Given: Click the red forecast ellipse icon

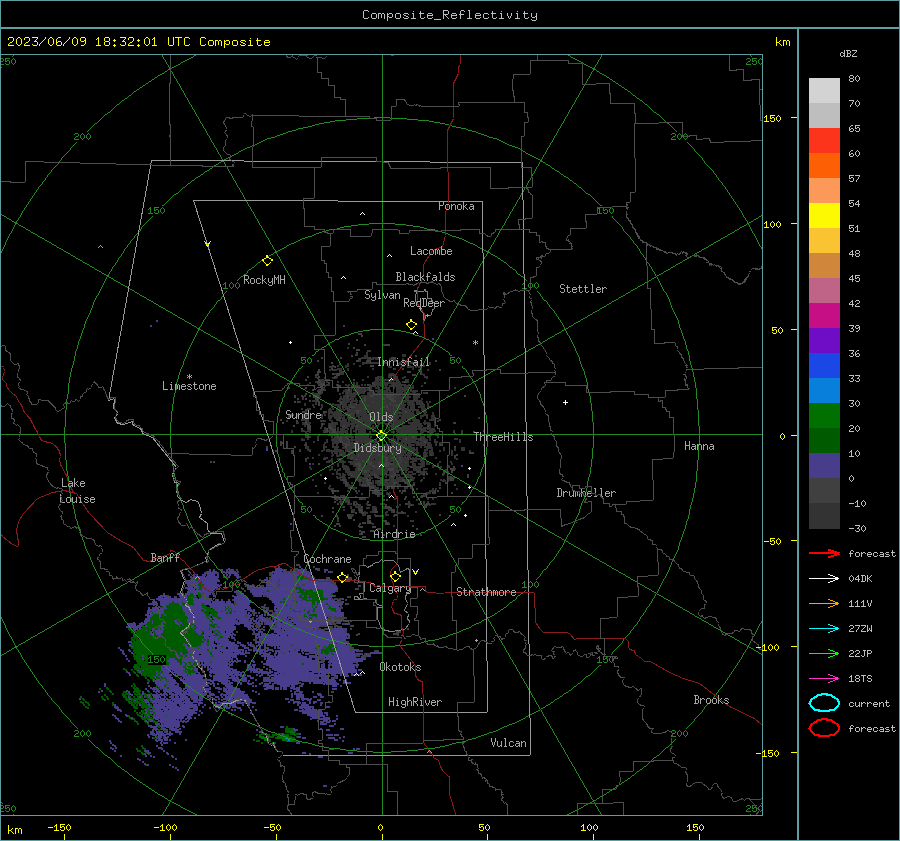Looking at the screenshot, I should click(824, 728).
